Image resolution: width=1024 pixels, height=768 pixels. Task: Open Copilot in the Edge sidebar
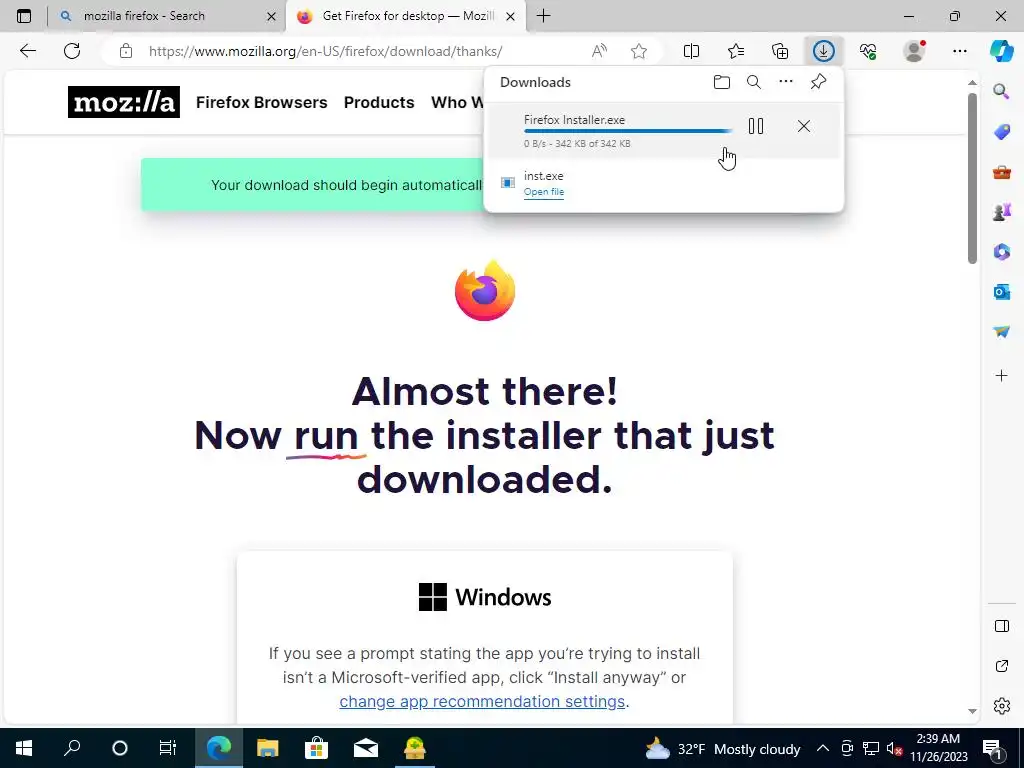[1001, 51]
